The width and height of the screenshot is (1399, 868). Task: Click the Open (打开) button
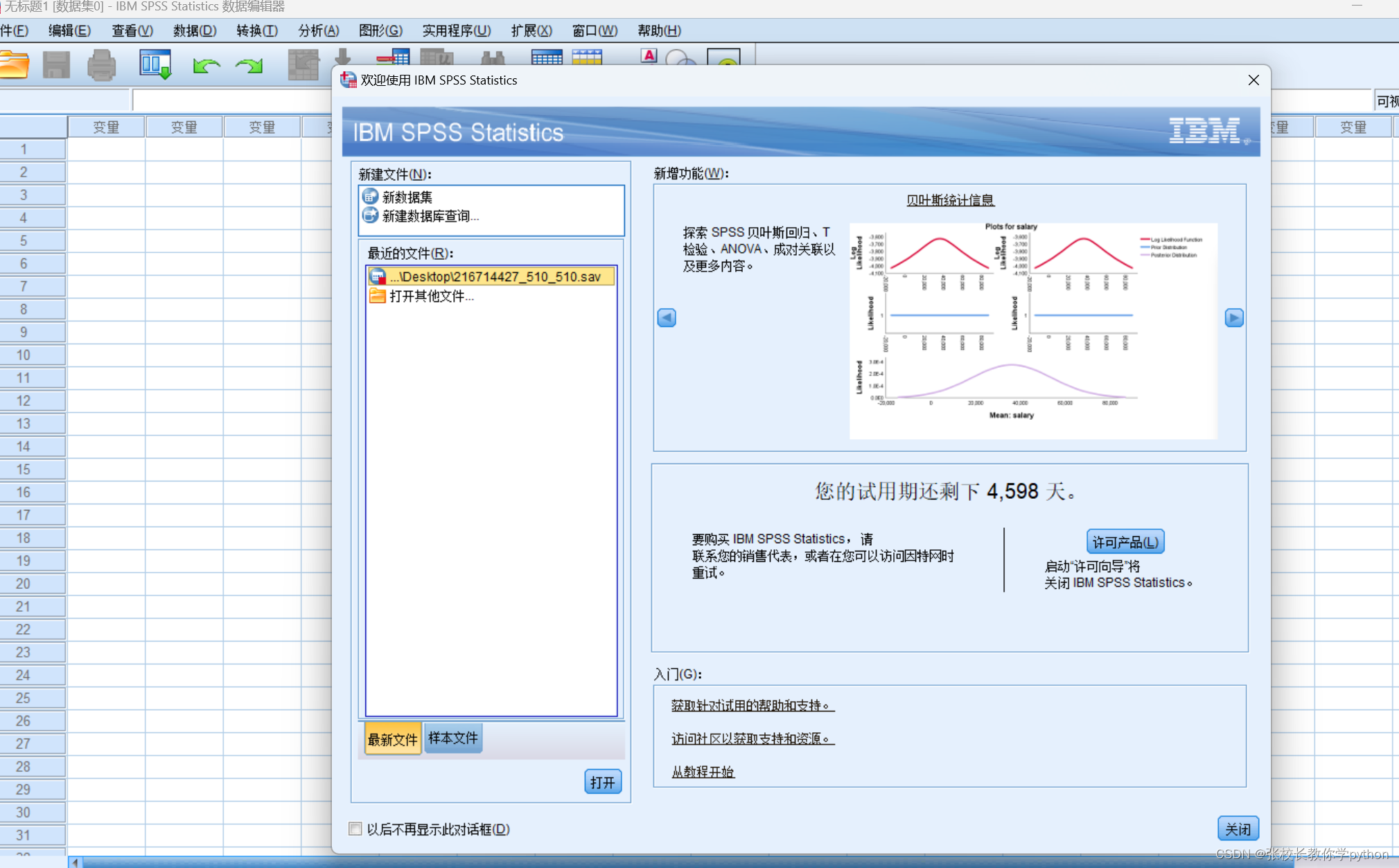[x=603, y=782]
